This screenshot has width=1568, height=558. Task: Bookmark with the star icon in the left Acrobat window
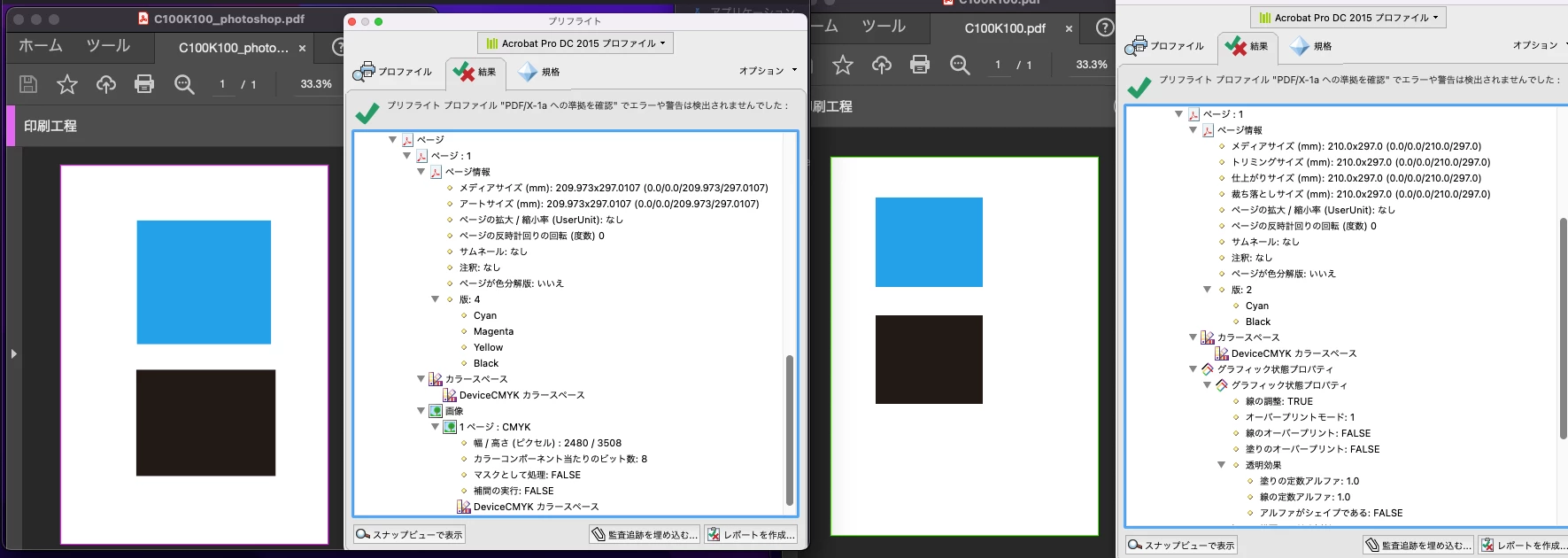coord(67,84)
